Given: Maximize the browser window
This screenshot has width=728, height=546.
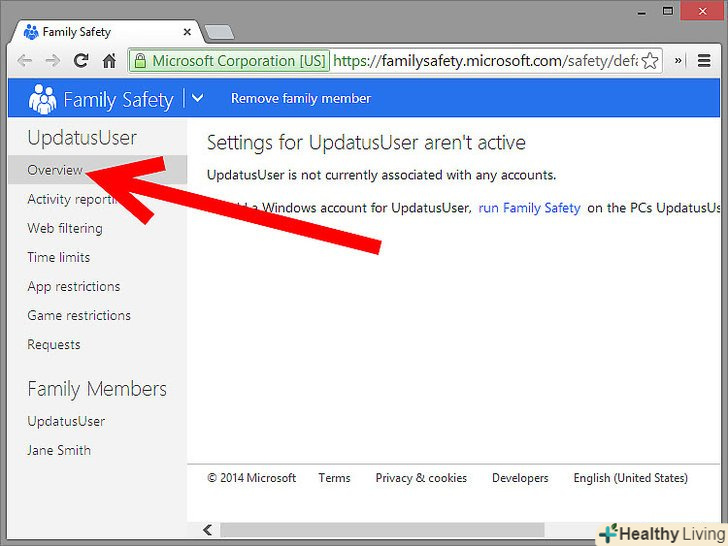Looking at the screenshot, I should (668, 11).
